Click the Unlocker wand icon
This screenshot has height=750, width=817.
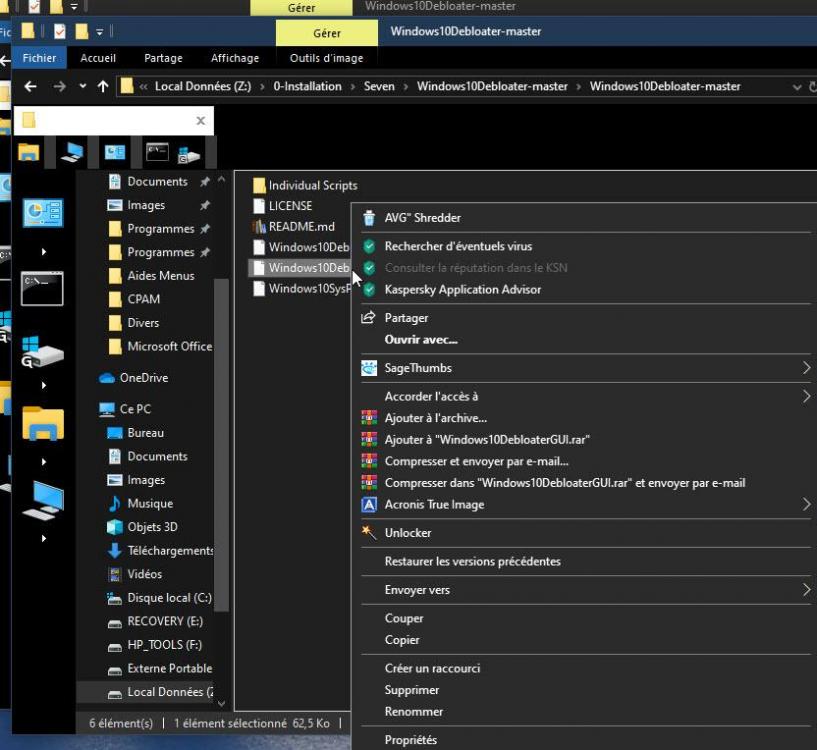369,533
